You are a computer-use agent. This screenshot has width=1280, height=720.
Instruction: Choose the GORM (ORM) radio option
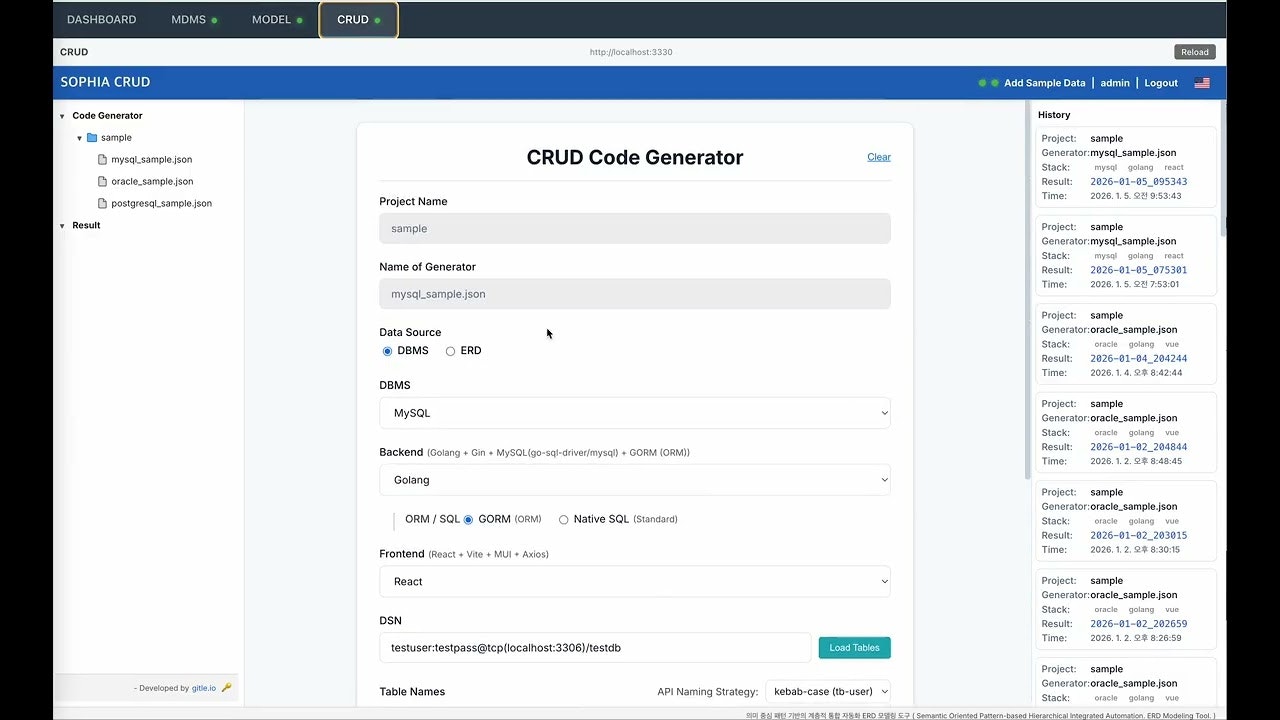tap(468, 520)
